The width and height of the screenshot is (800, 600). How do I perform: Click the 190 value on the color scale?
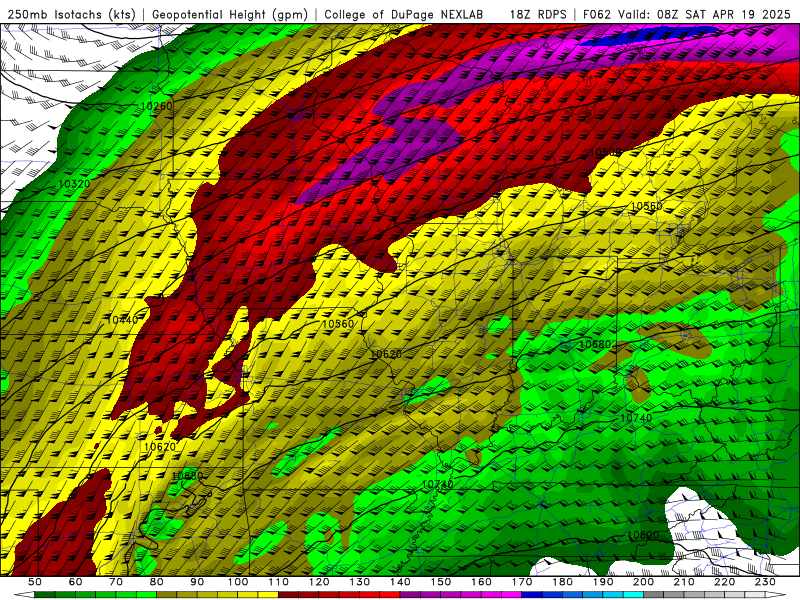603,582
